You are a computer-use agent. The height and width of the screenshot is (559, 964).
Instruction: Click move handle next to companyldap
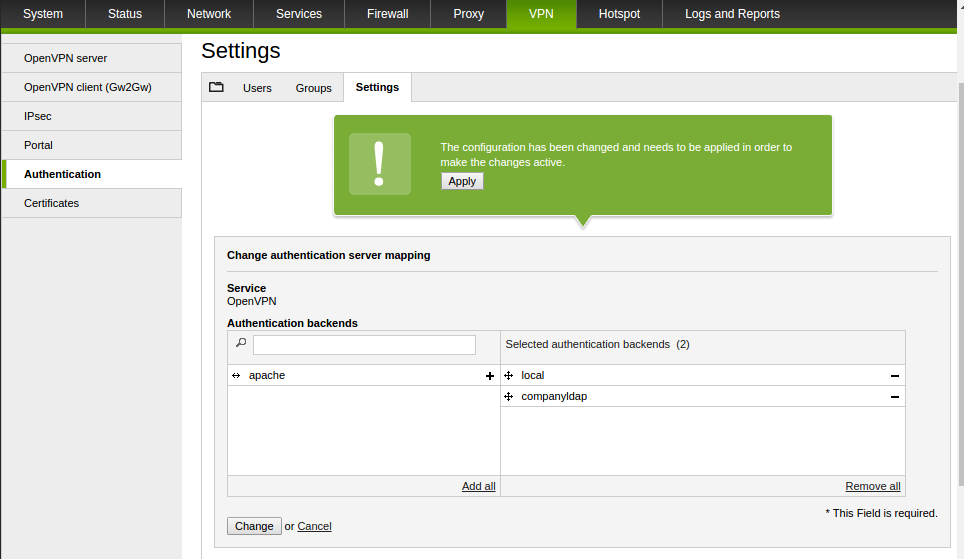[x=508, y=397]
